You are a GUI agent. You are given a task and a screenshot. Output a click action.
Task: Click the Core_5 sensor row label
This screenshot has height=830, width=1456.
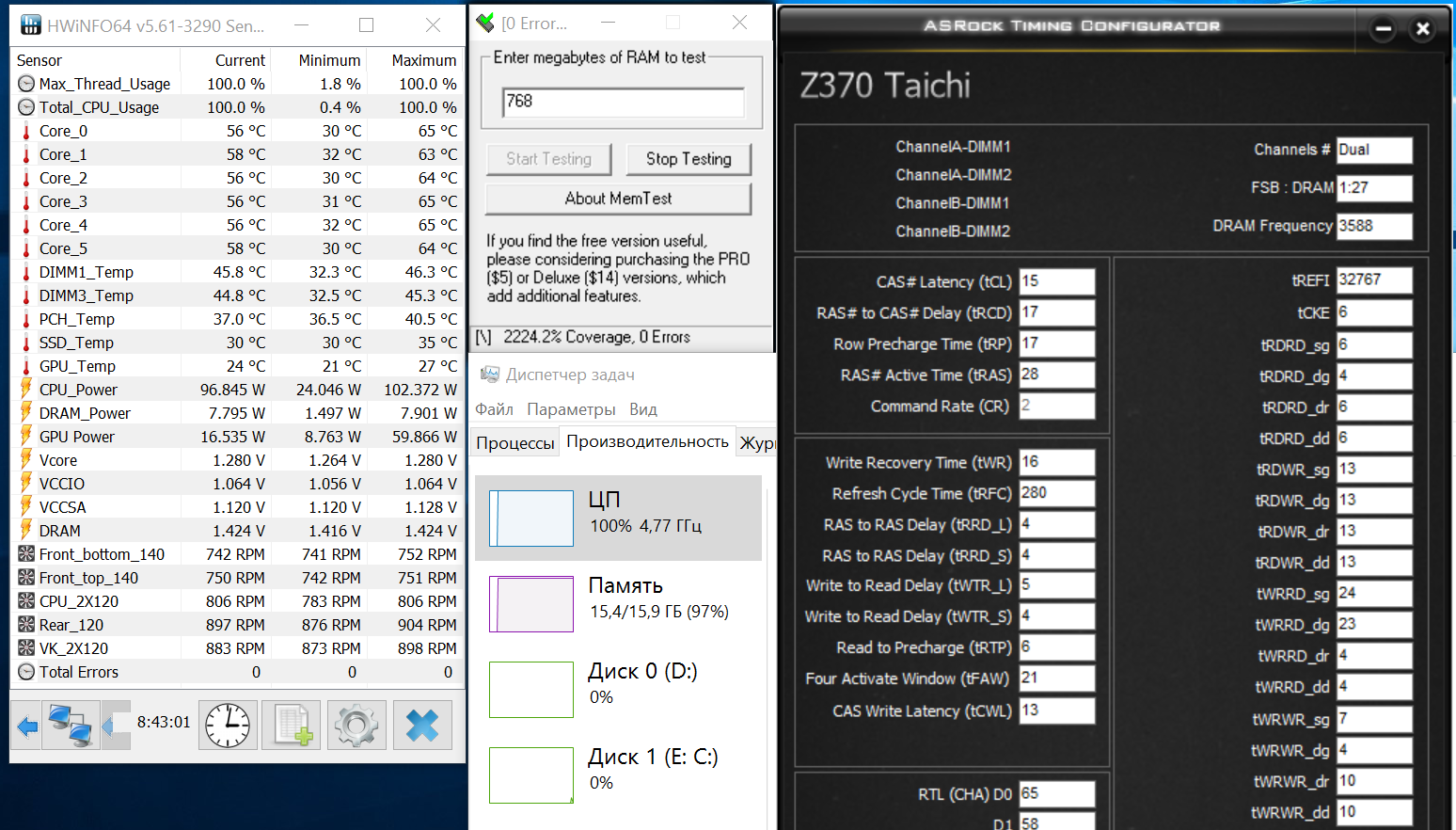tap(63, 248)
